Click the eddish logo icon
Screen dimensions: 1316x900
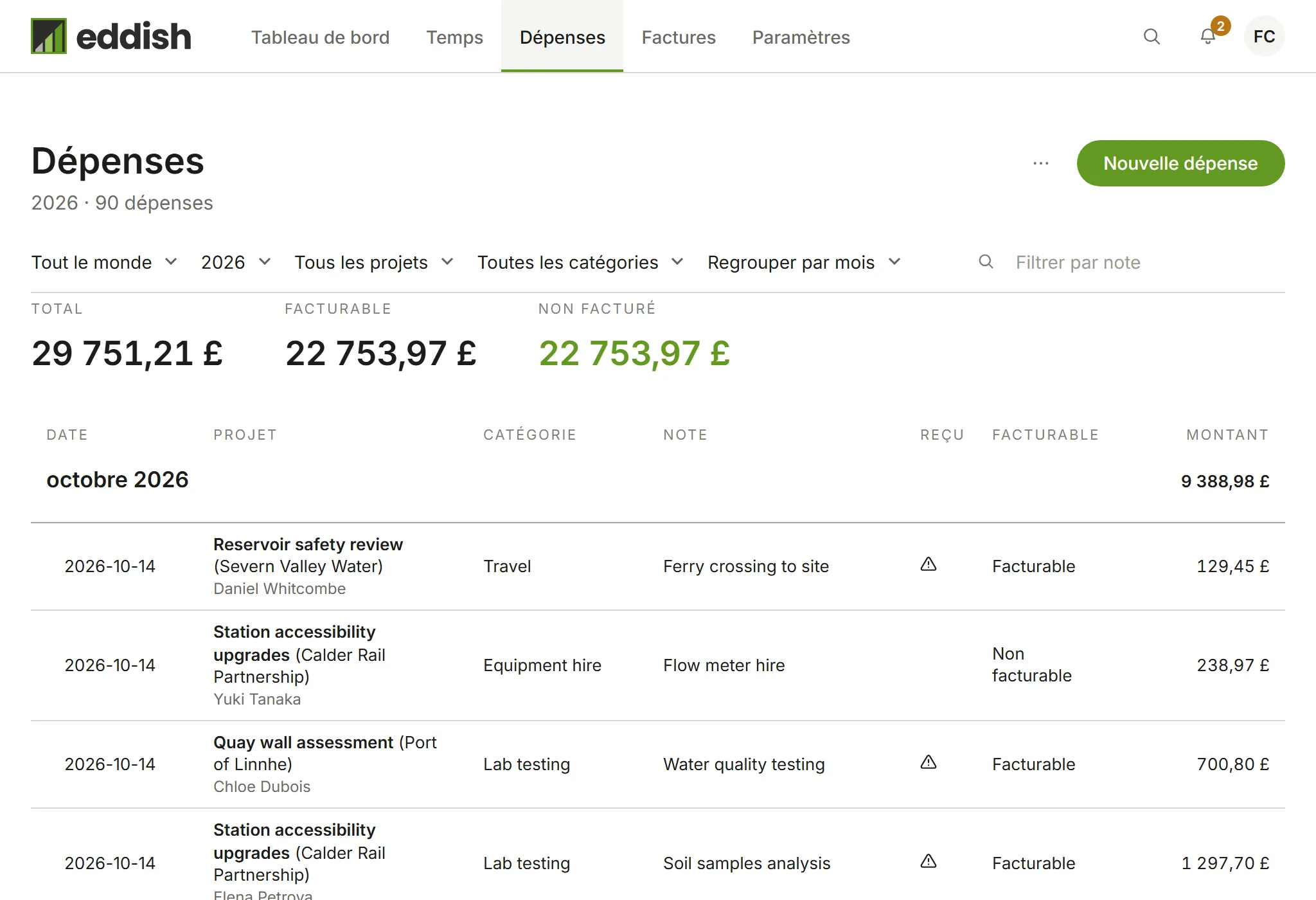point(49,36)
